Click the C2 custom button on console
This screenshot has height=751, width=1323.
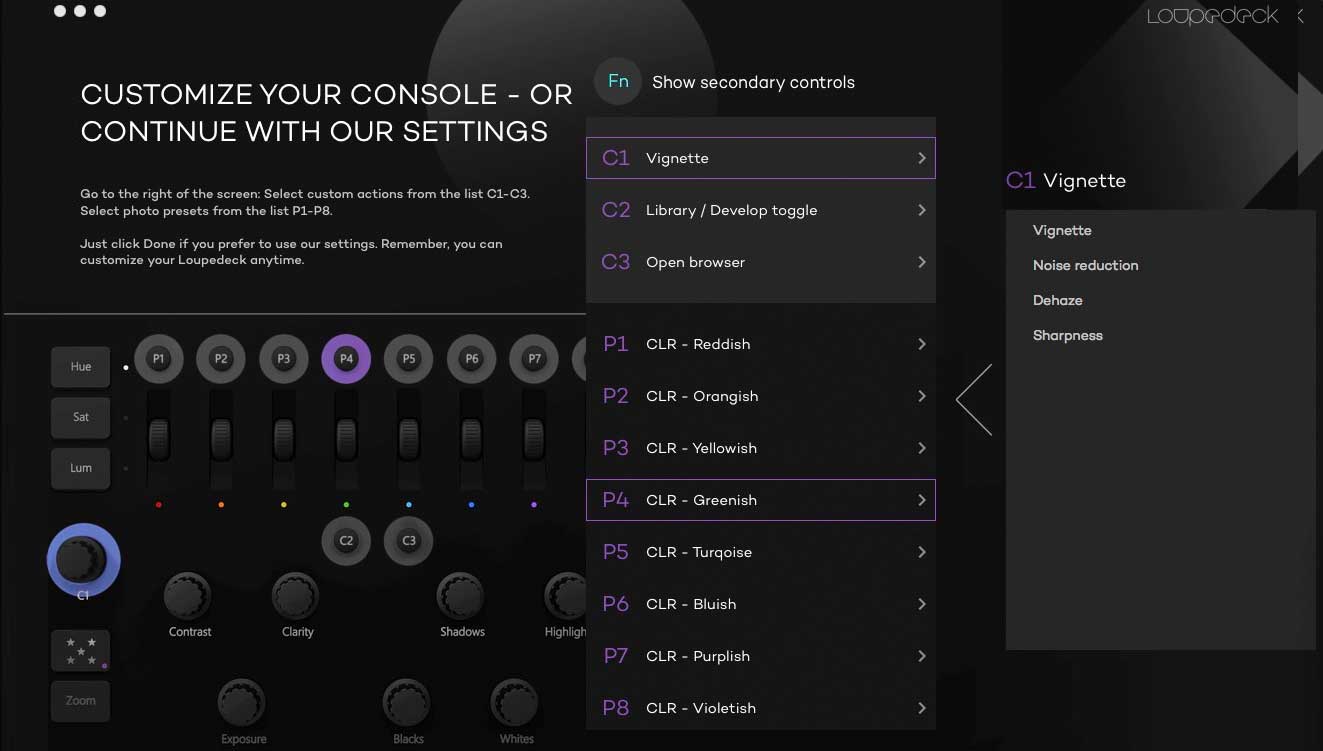(346, 541)
